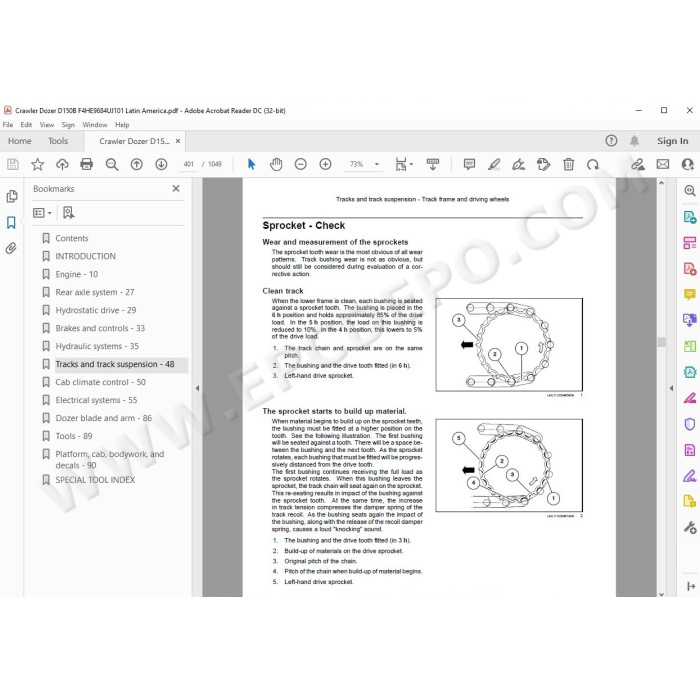Open Export PDF tool in right pane

point(690,217)
